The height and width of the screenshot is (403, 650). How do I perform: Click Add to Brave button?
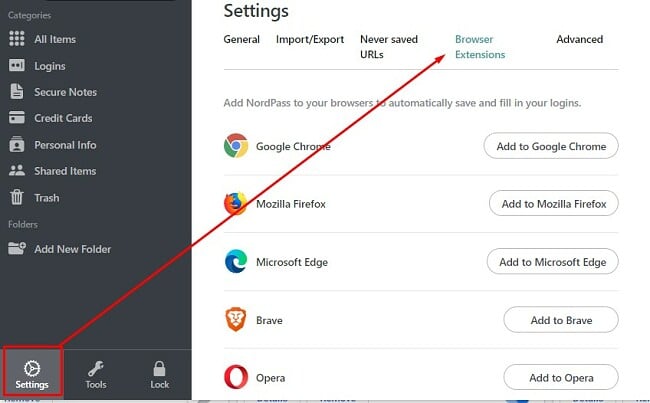click(561, 320)
